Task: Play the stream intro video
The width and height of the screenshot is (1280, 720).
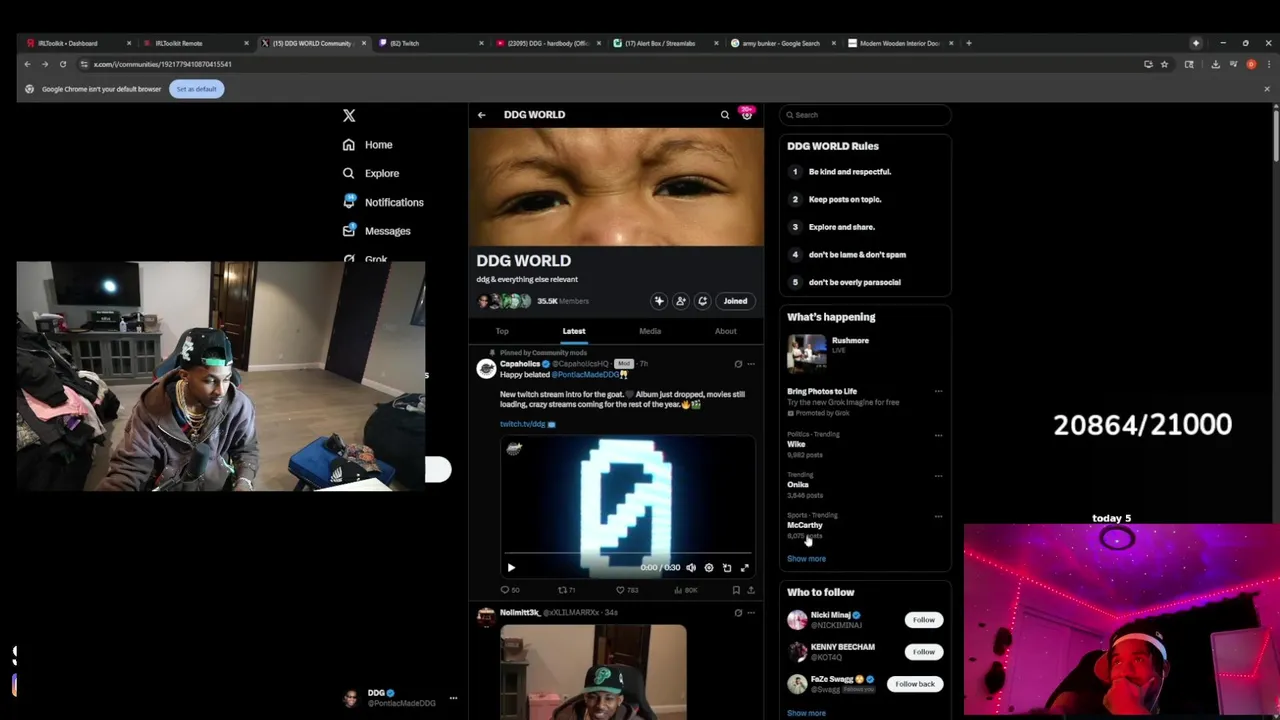Action: [511, 568]
